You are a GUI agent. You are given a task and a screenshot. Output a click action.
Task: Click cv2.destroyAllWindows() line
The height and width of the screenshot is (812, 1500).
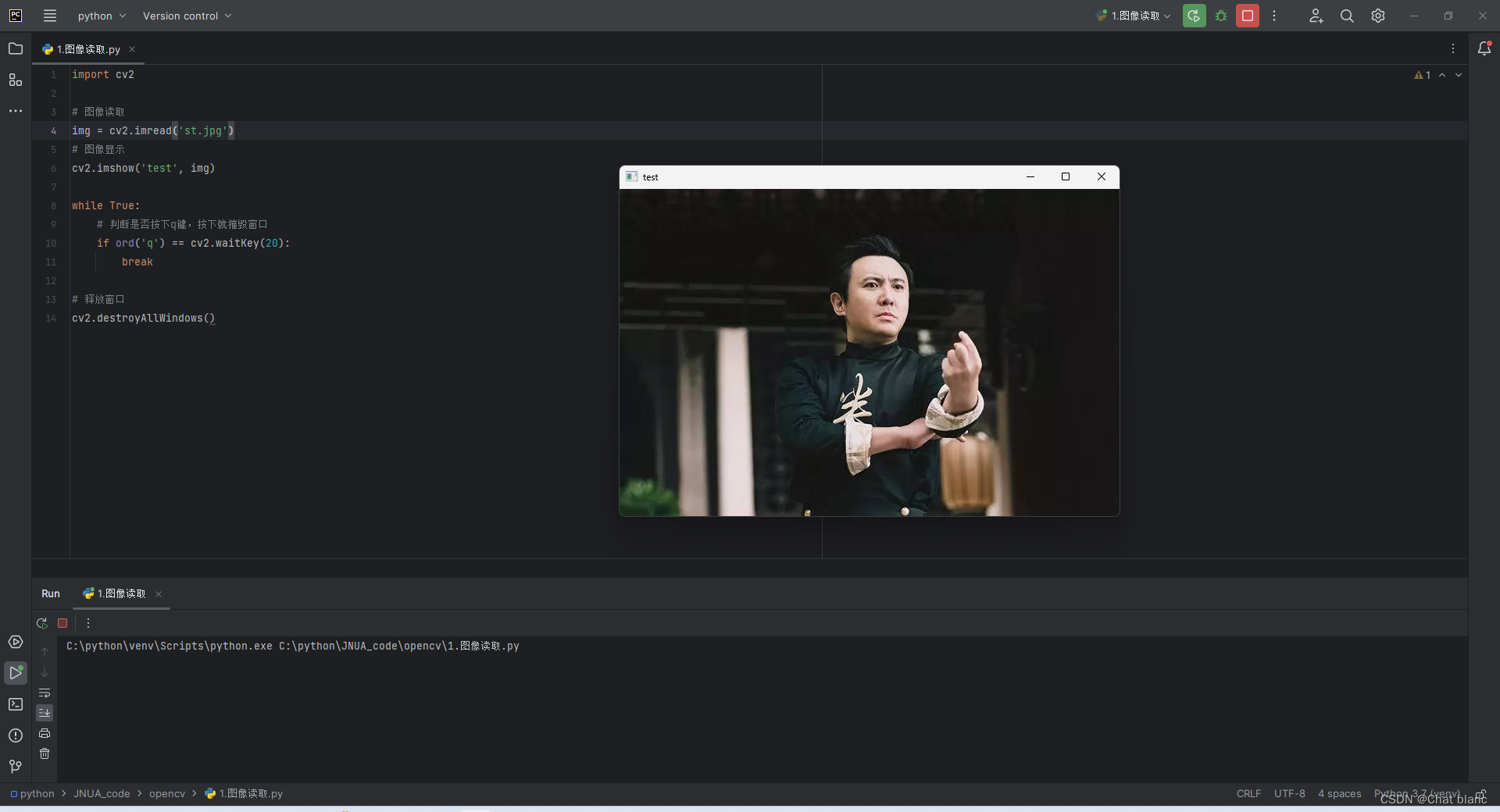[x=143, y=318]
